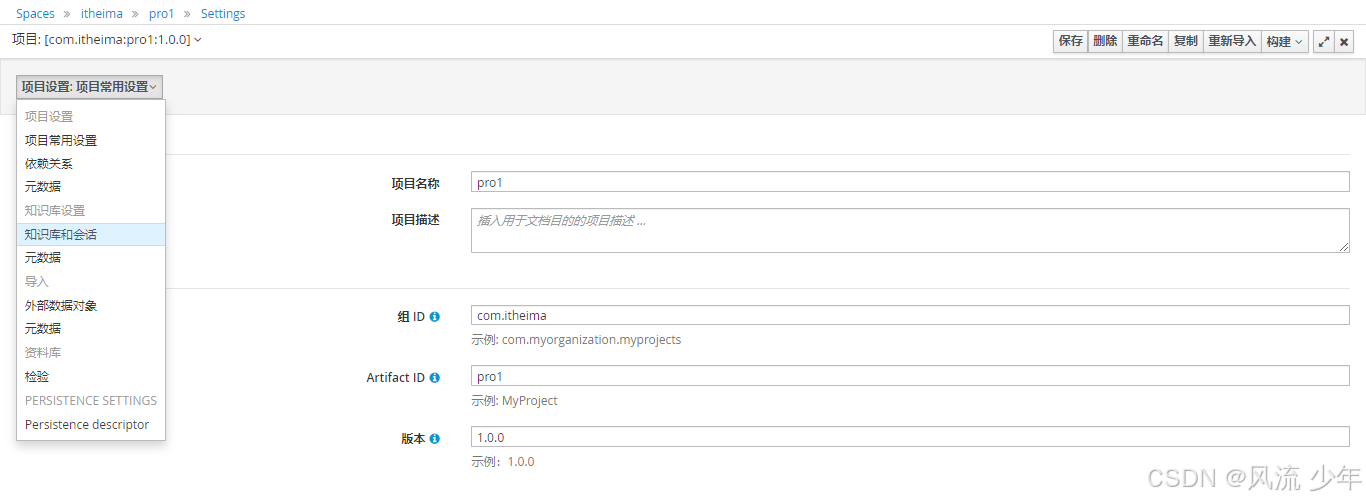This screenshot has width=1366, height=501.
Task: Click the hint text 示例：1.0.0
Action: click(503, 462)
